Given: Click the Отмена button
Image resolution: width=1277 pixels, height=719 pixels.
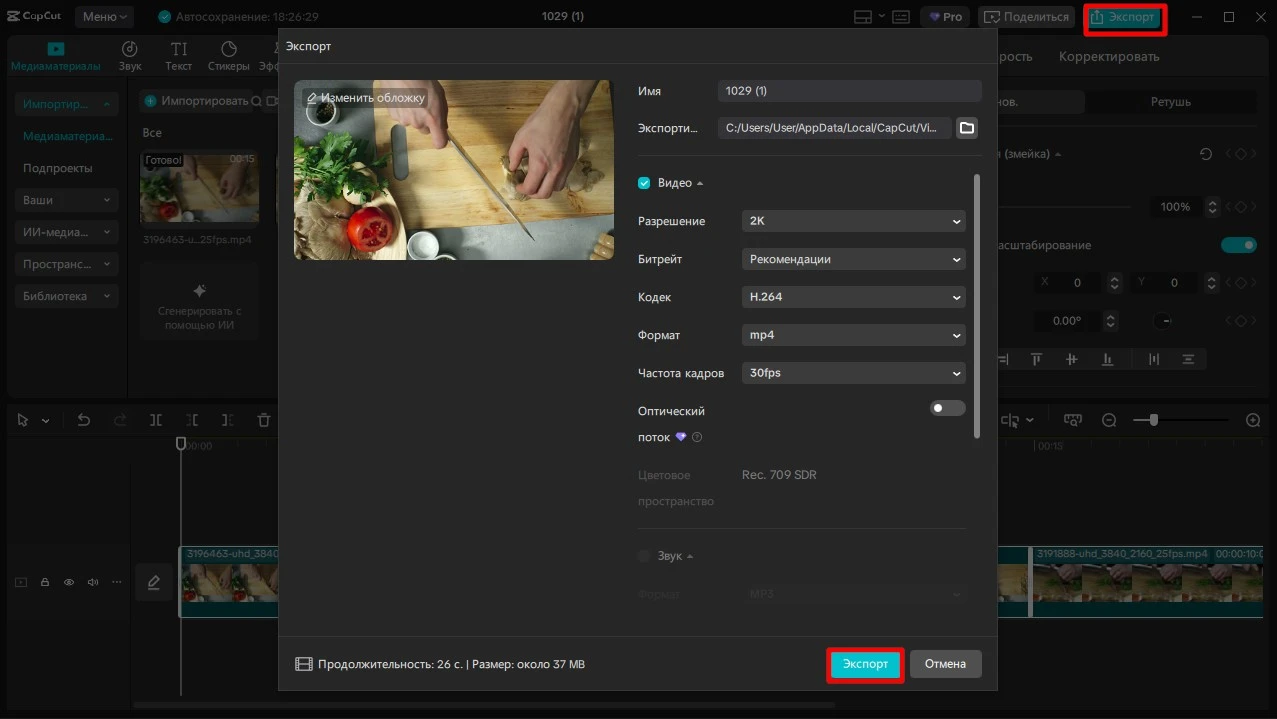Looking at the screenshot, I should (x=945, y=664).
